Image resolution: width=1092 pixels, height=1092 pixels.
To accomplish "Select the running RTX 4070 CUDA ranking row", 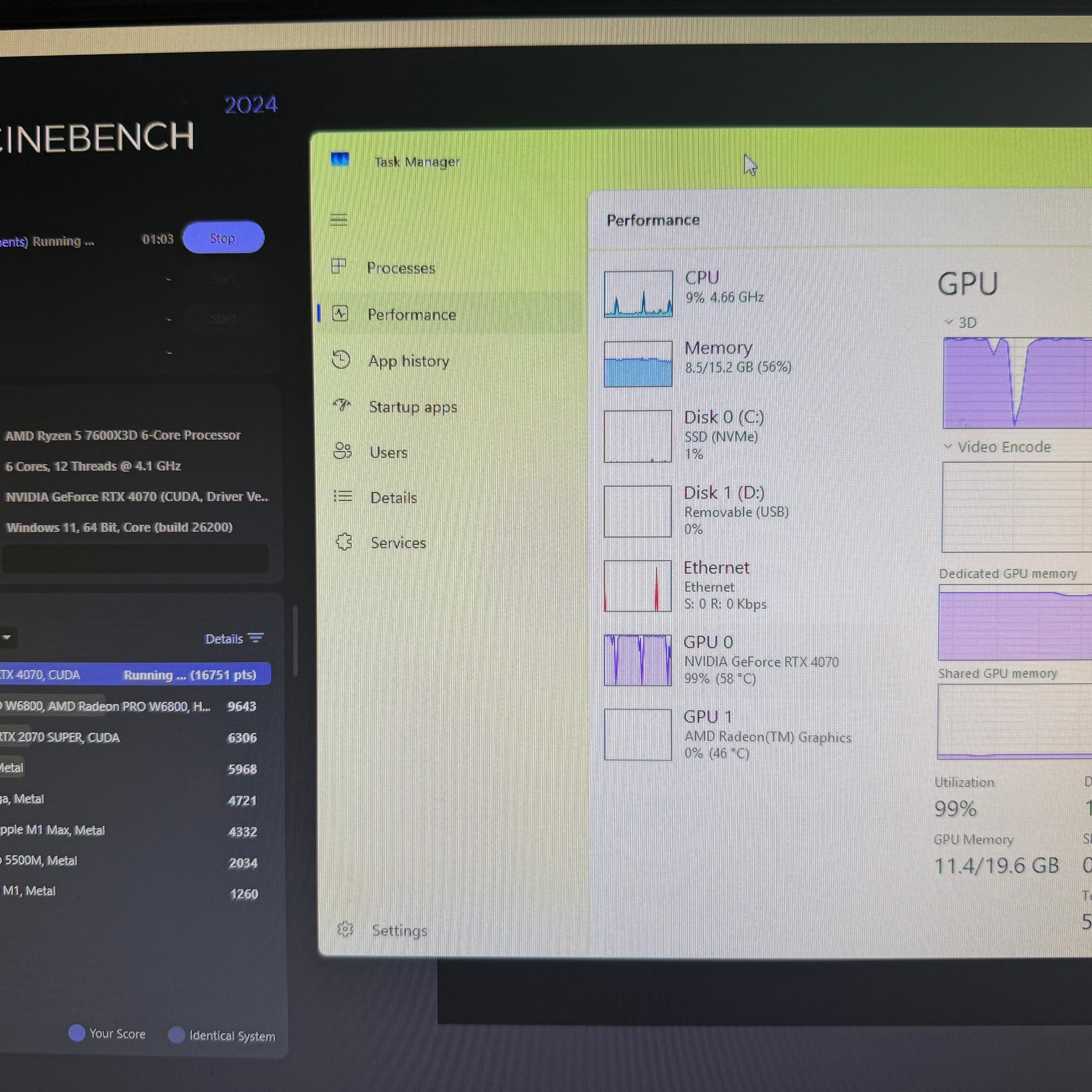I will pyautogui.click(x=134, y=675).
